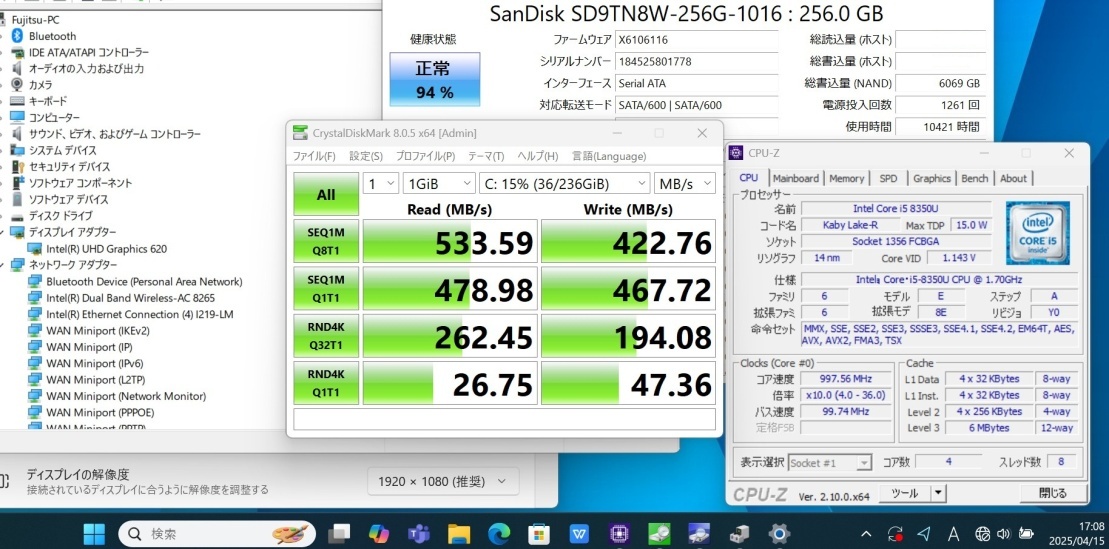Select Intel(R) Ethernet Connection (4) I219-LM
1109x549 pixels.
click(139, 314)
